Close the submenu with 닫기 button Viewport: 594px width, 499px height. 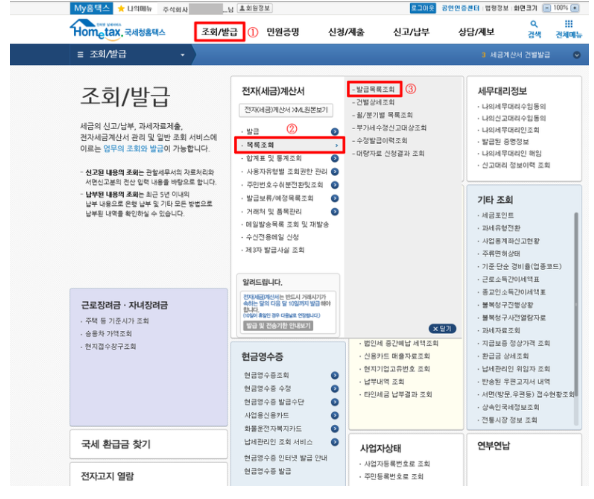tap(442, 328)
